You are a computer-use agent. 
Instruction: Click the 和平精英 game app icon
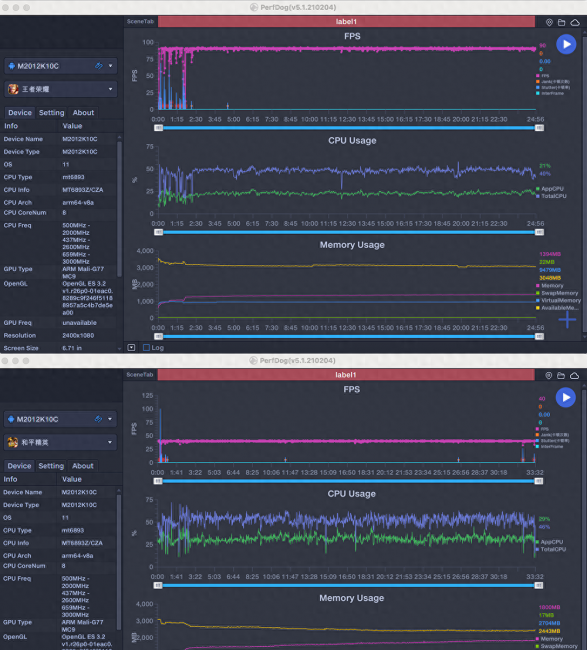(x=13, y=442)
